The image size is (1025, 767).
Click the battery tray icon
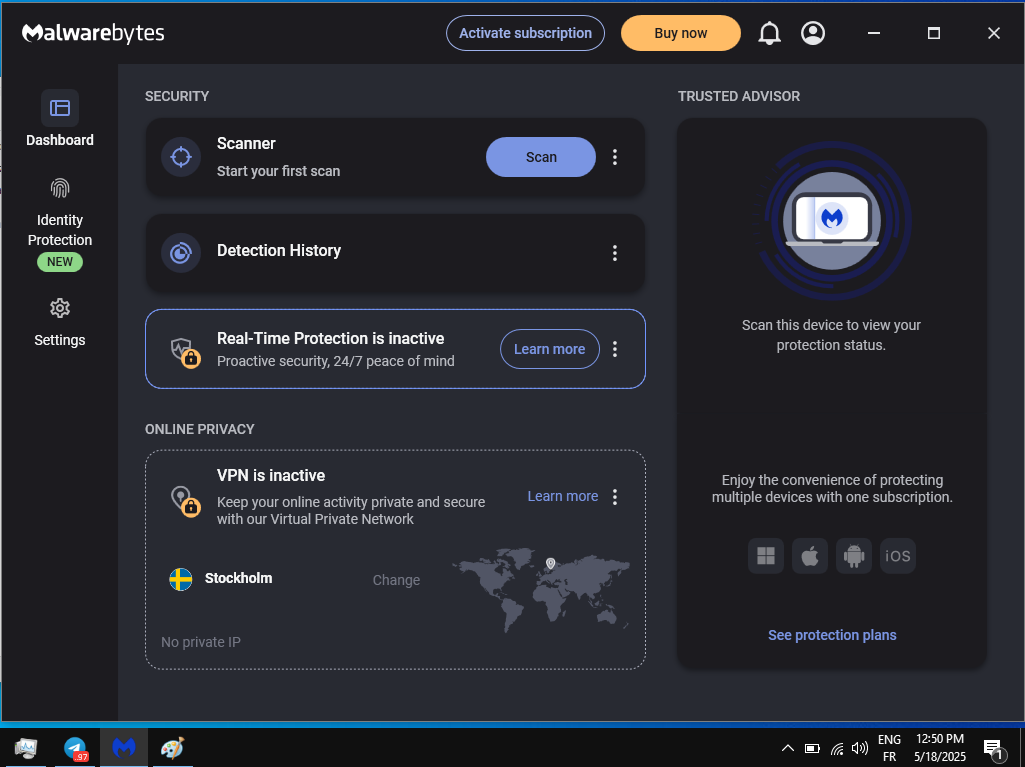pos(812,748)
